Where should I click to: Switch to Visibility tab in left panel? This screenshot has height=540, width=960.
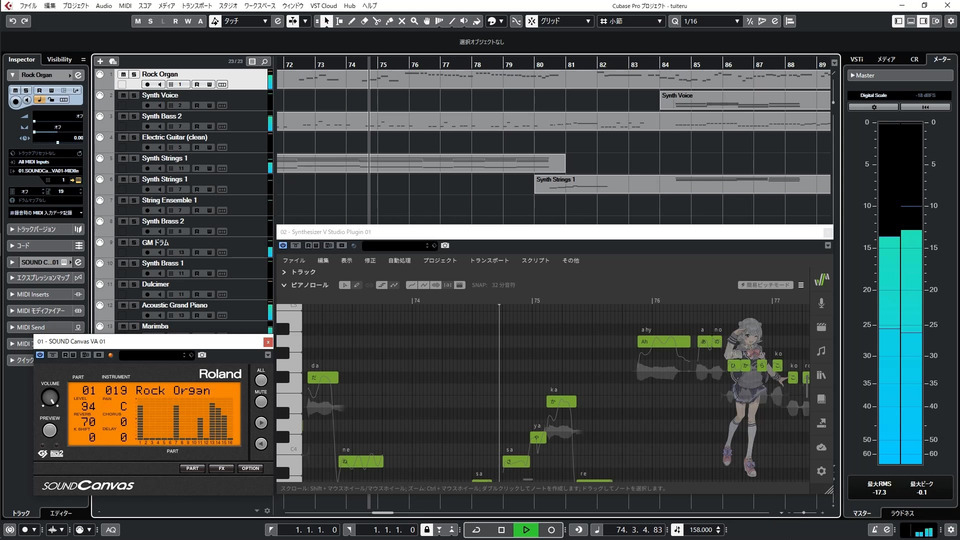coord(59,59)
